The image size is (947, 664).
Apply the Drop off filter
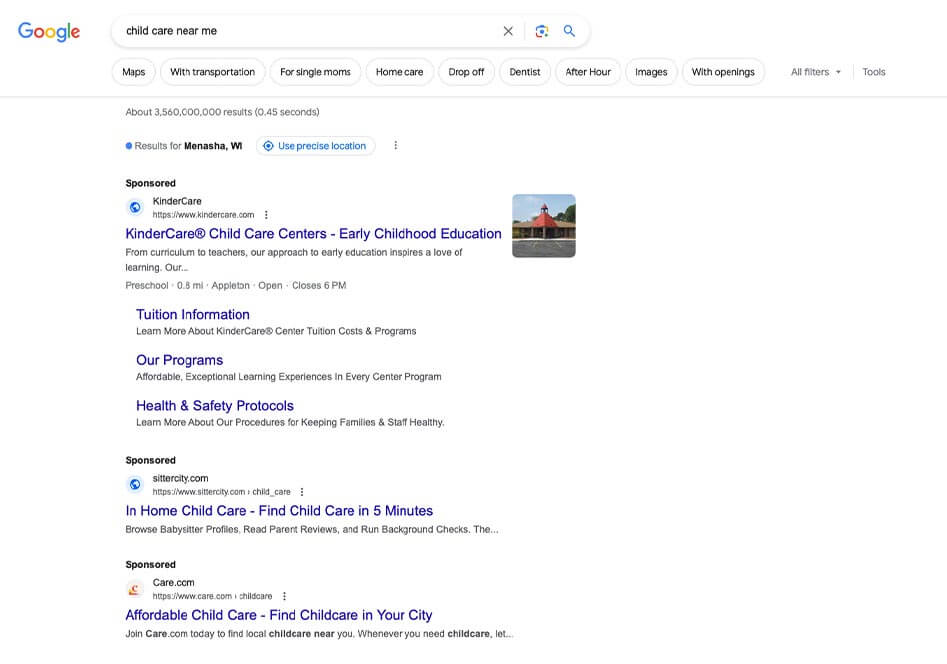pyautogui.click(x=466, y=72)
